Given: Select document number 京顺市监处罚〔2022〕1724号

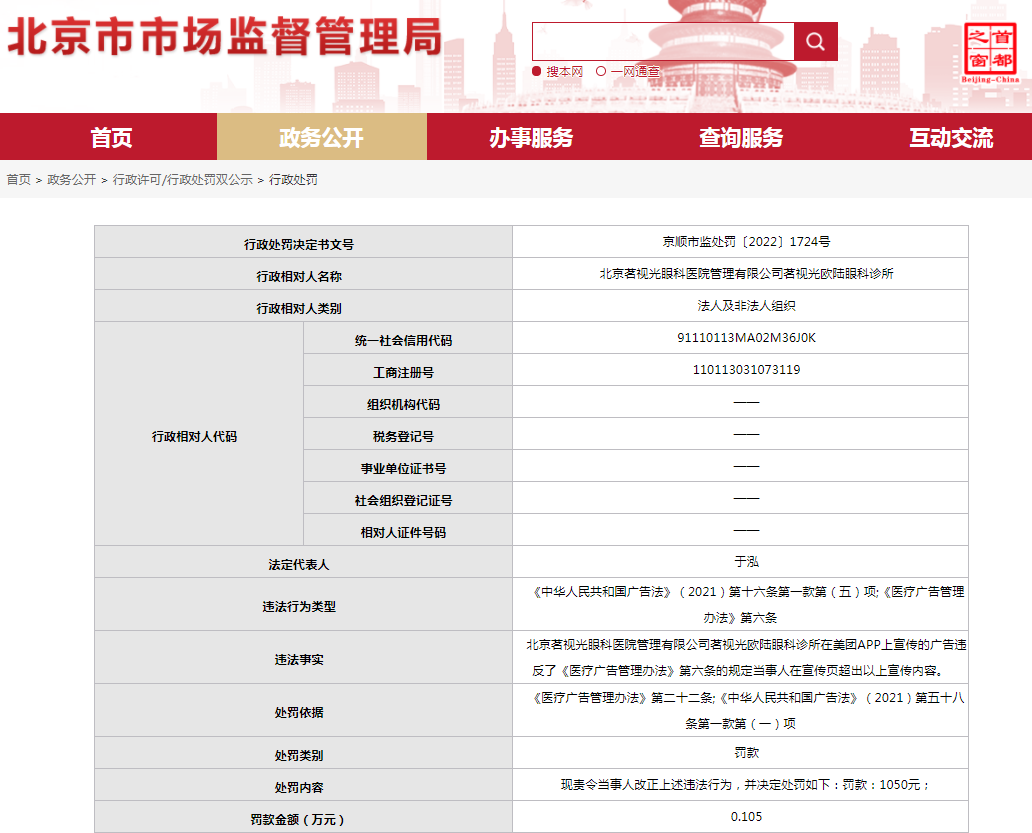Looking at the screenshot, I should coord(746,241).
